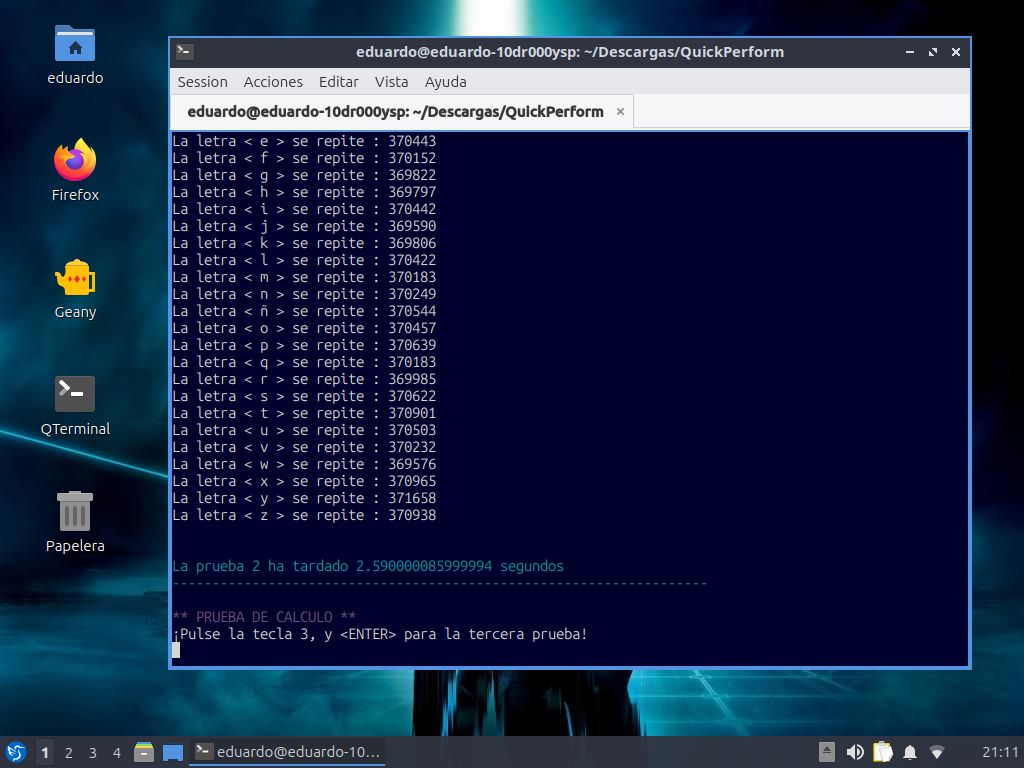The image size is (1024, 768).
Task: Click the letra e count 370443
Action: (412, 141)
